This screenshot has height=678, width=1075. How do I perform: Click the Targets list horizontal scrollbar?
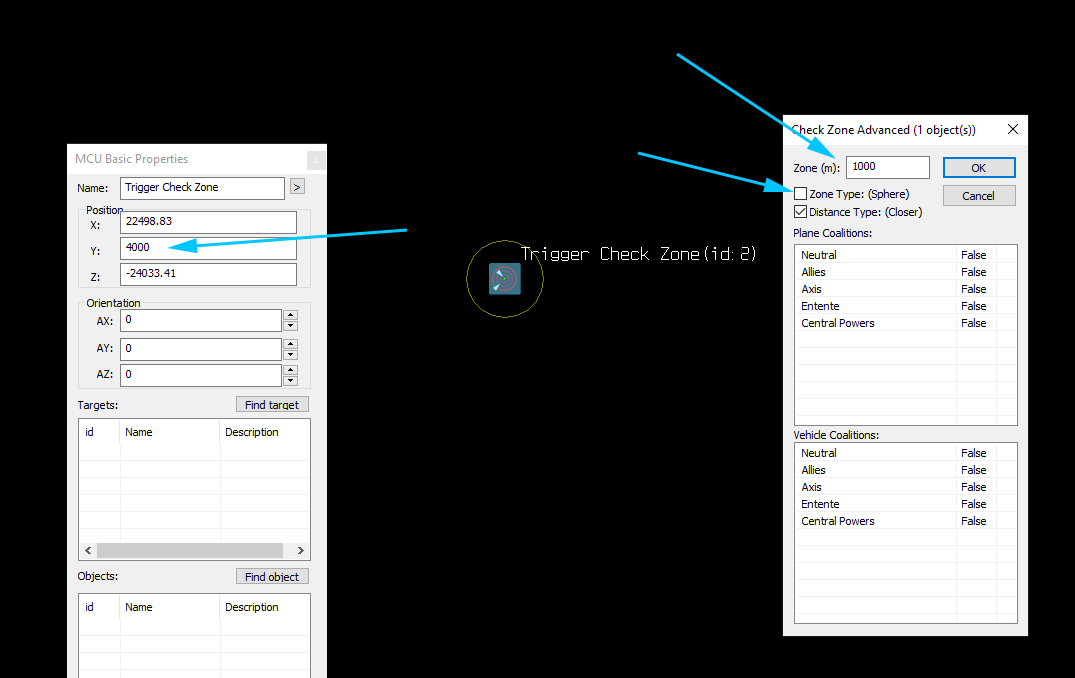tap(190, 550)
